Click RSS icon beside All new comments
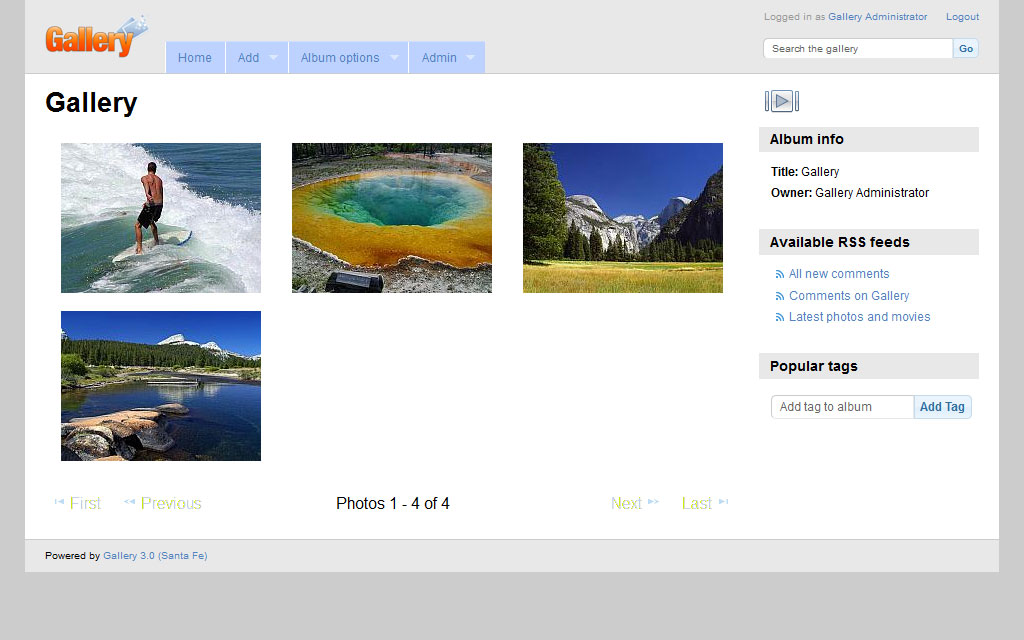Viewport: 1024px width, 640px height. 780,274
